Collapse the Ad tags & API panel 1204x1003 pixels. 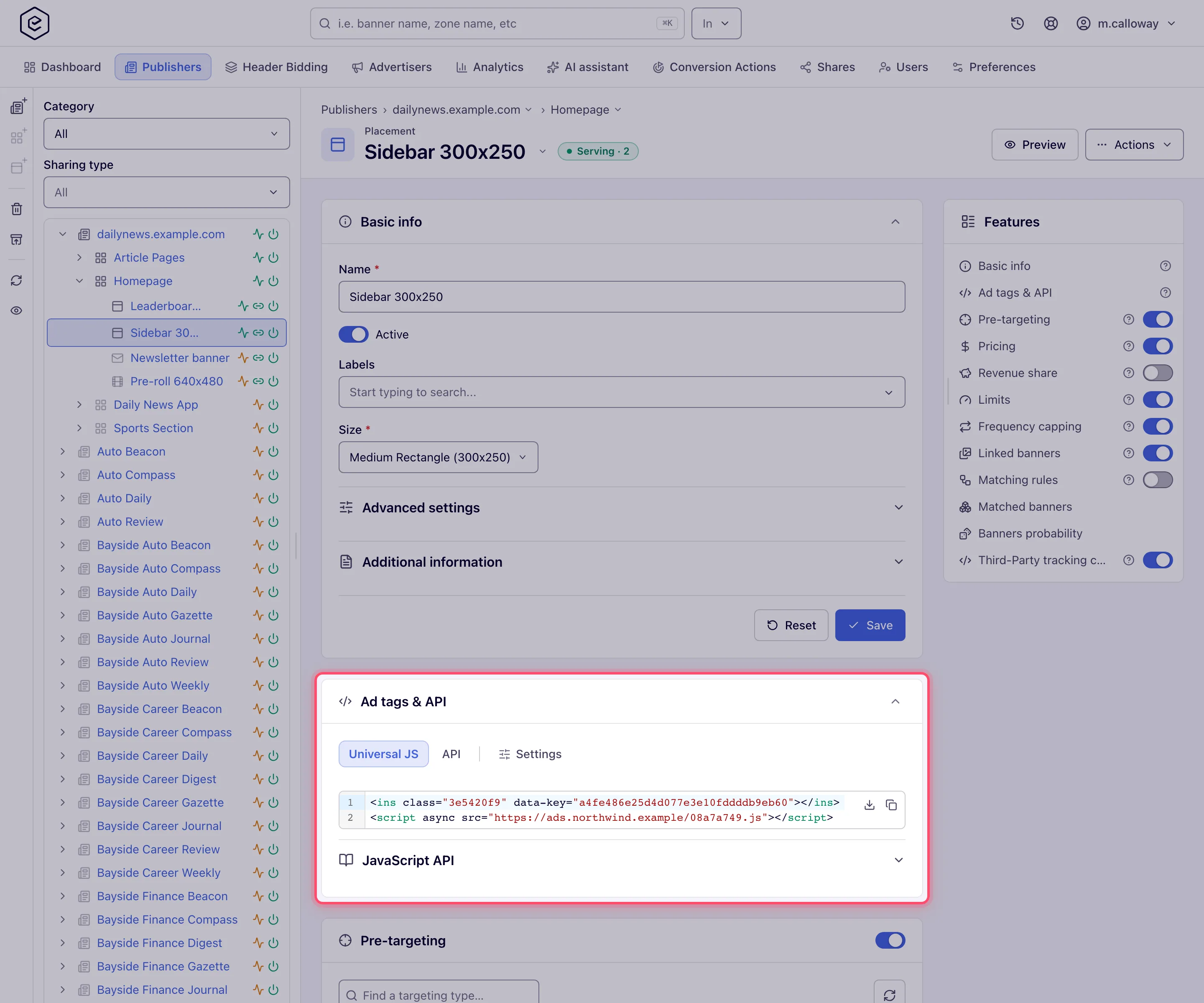pos(895,702)
